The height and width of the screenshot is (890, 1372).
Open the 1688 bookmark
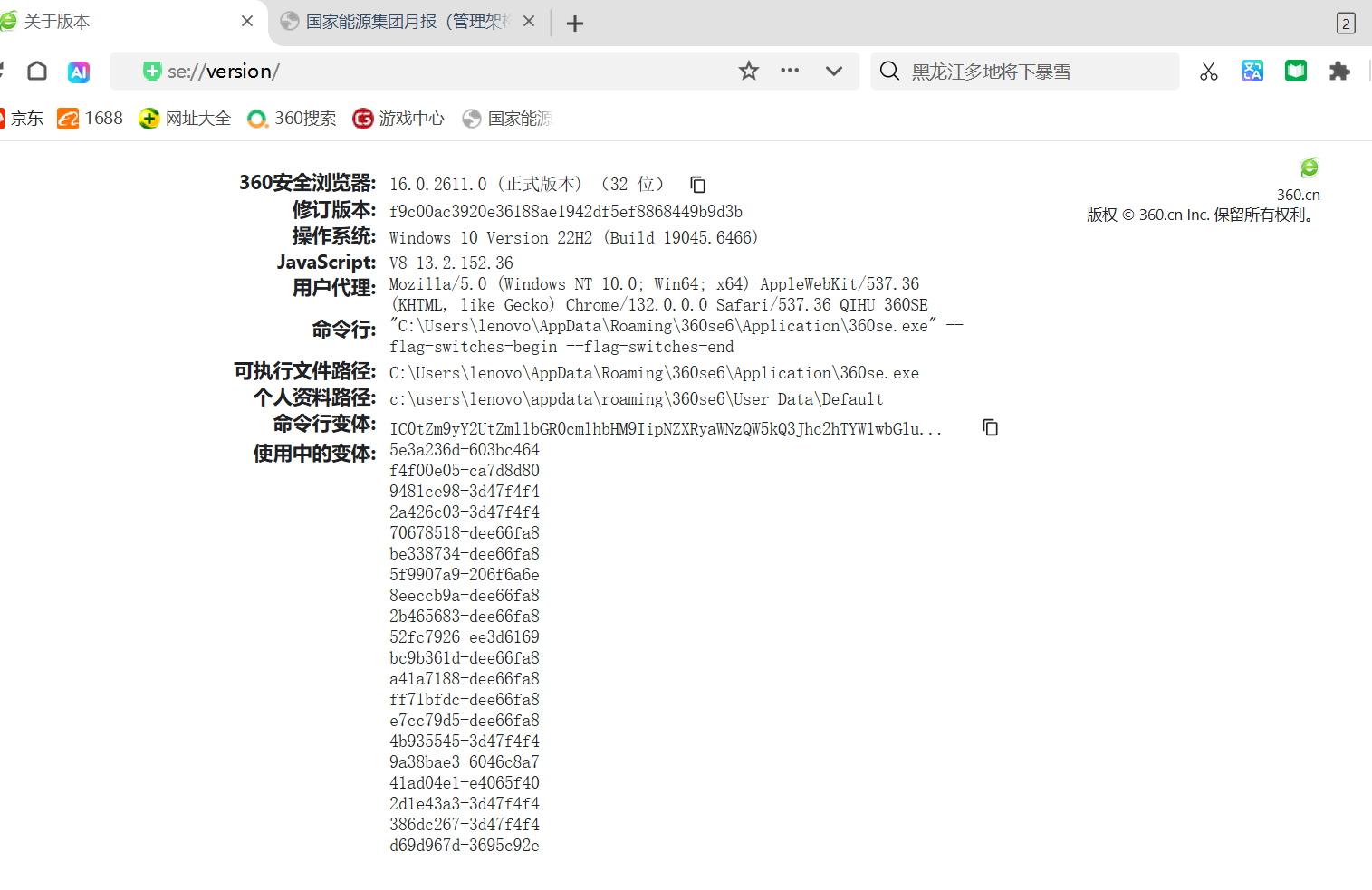(x=91, y=119)
